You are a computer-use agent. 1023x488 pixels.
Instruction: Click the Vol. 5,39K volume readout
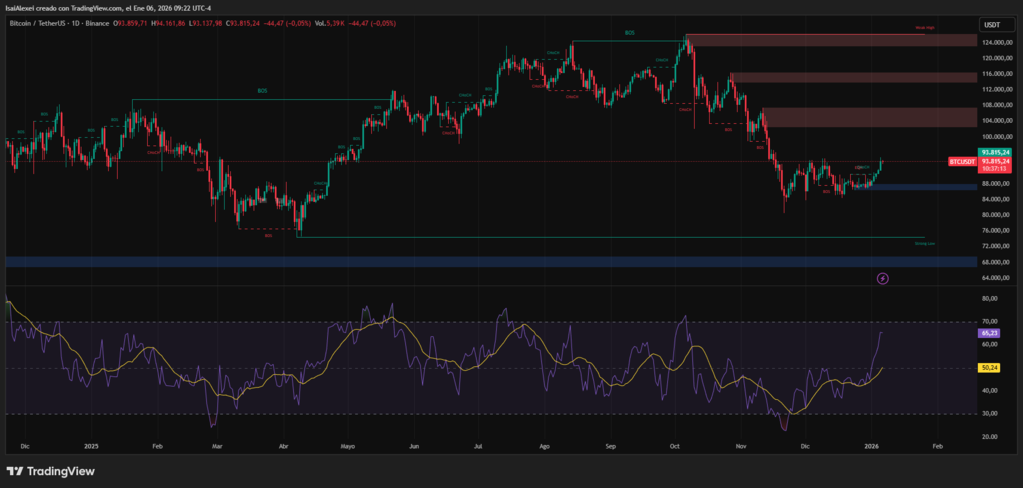(x=336, y=21)
